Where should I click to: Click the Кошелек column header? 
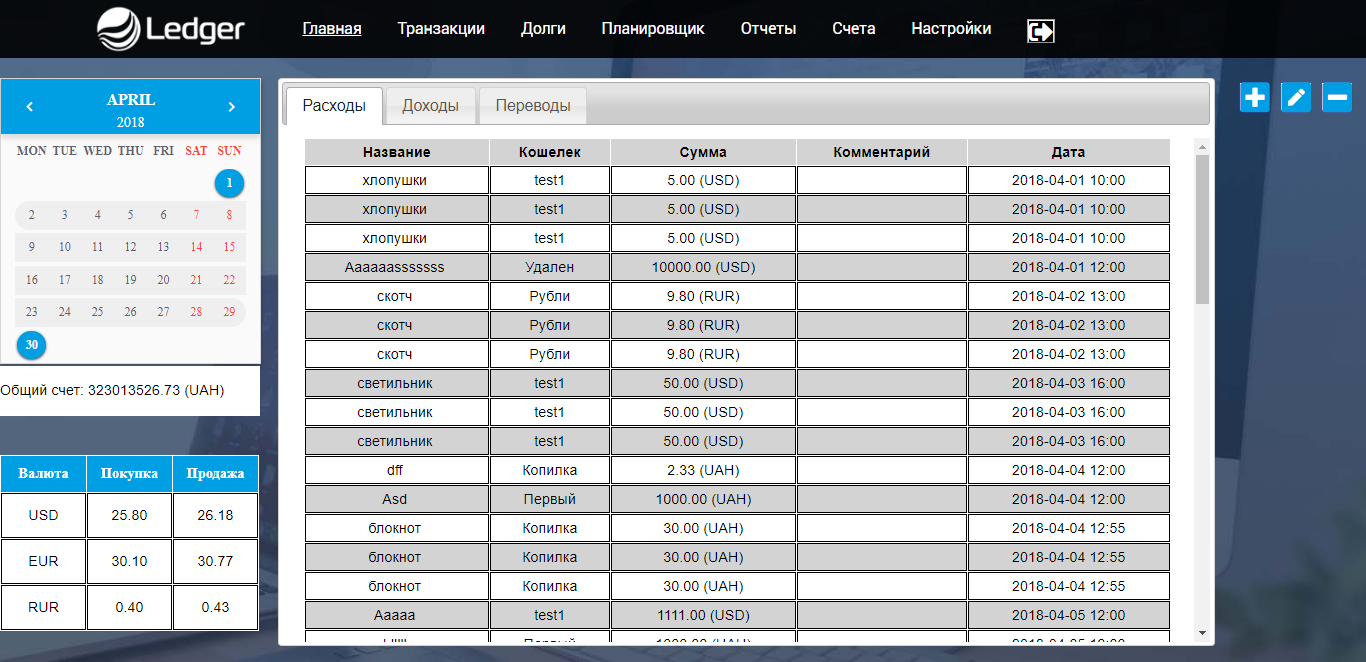click(550, 152)
